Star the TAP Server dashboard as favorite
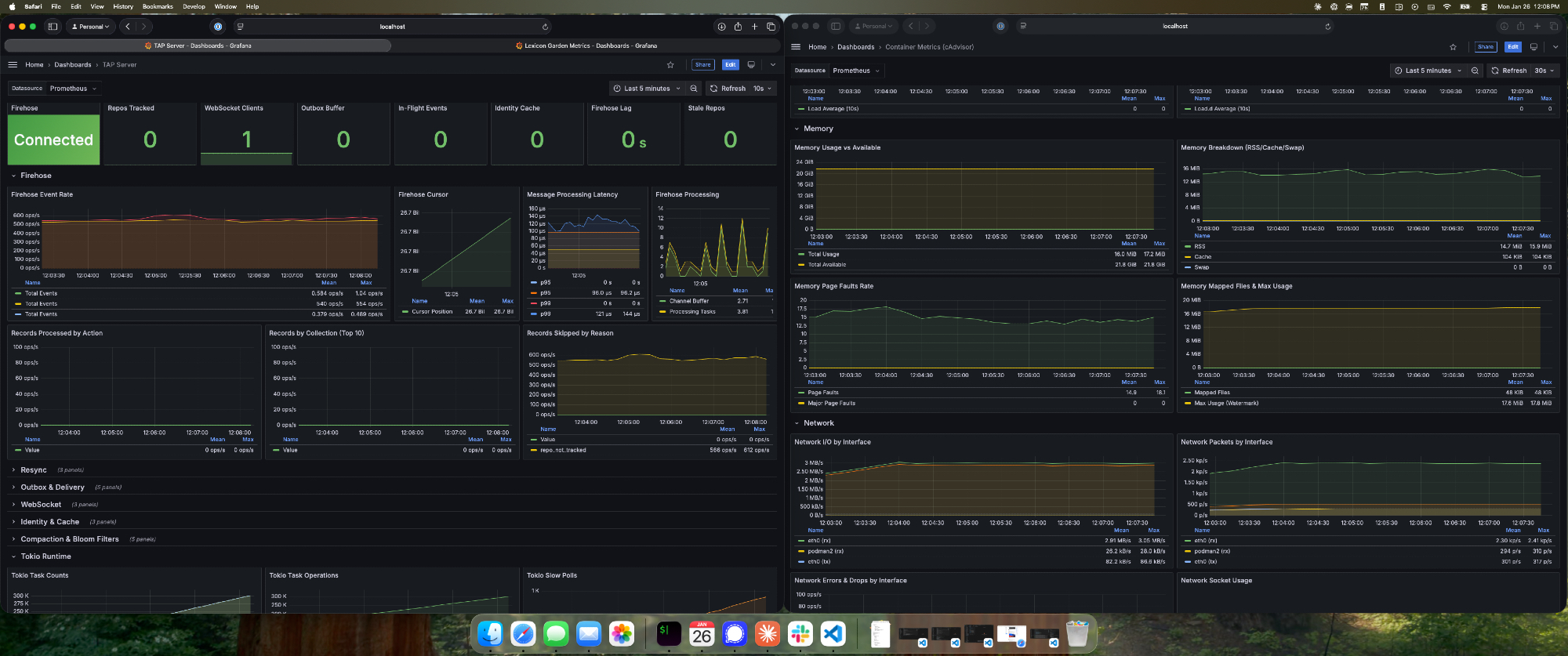1568x656 pixels. [x=670, y=65]
